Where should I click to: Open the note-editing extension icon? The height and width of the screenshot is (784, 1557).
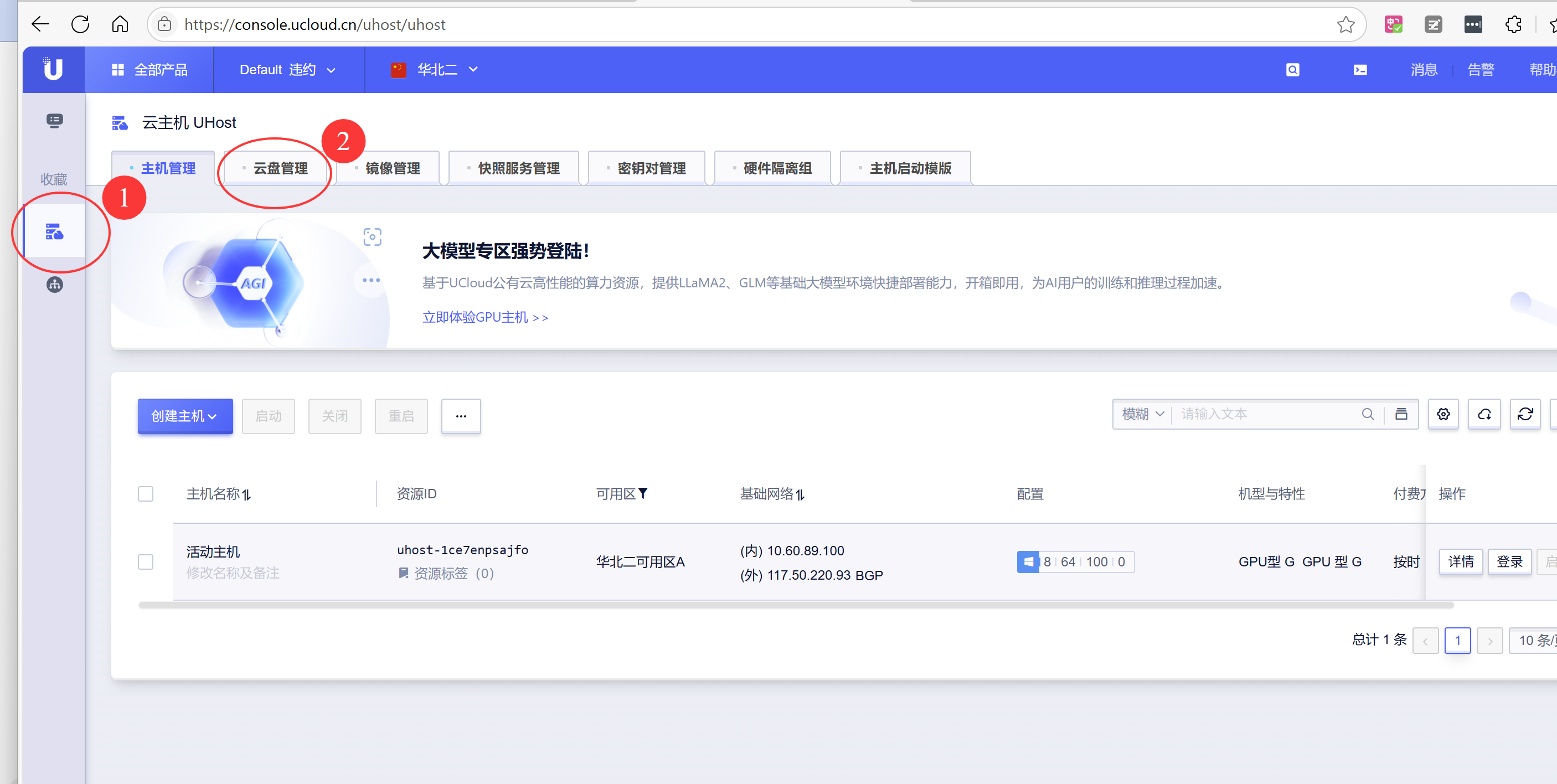tap(1433, 25)
